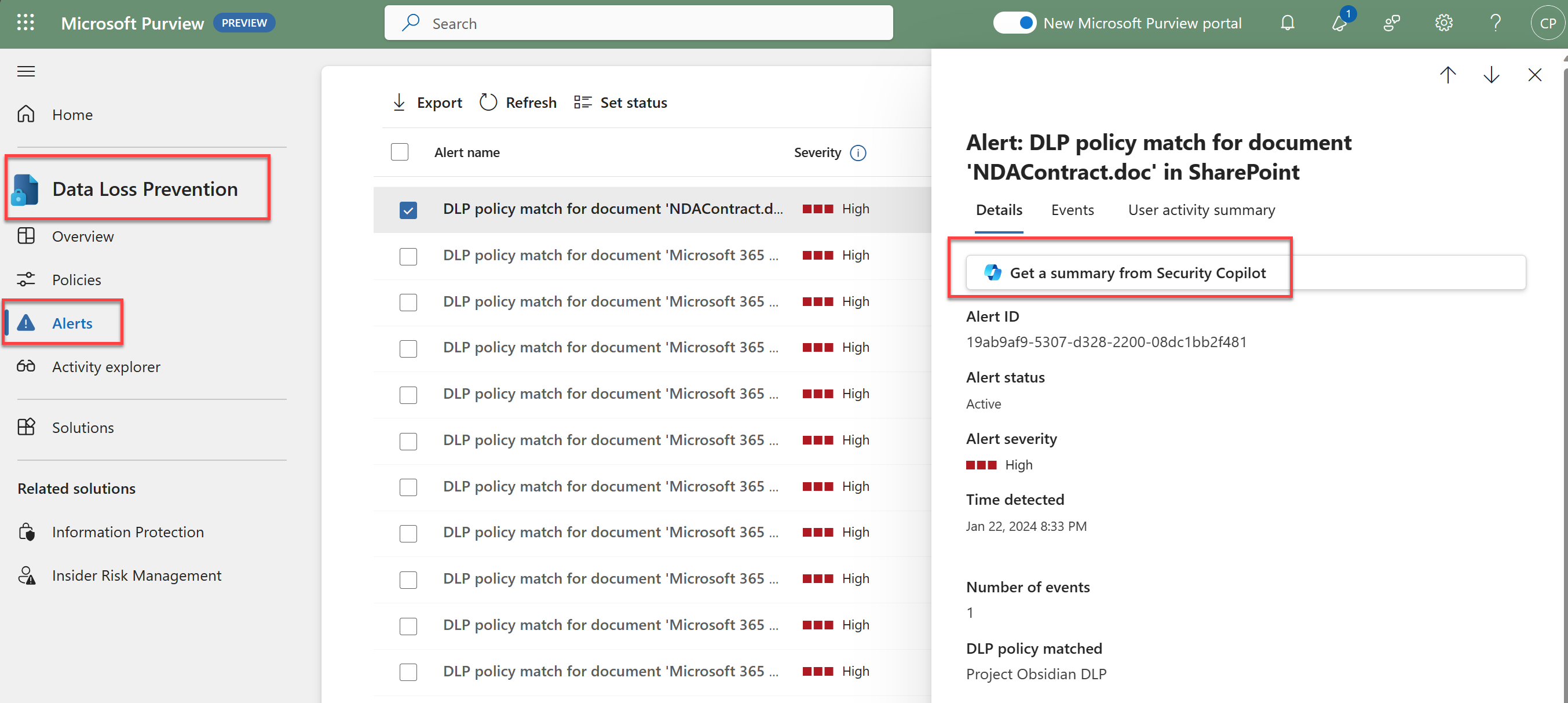Check the third Microsoft 365 alert checkbox

click(x=408, y=348)
